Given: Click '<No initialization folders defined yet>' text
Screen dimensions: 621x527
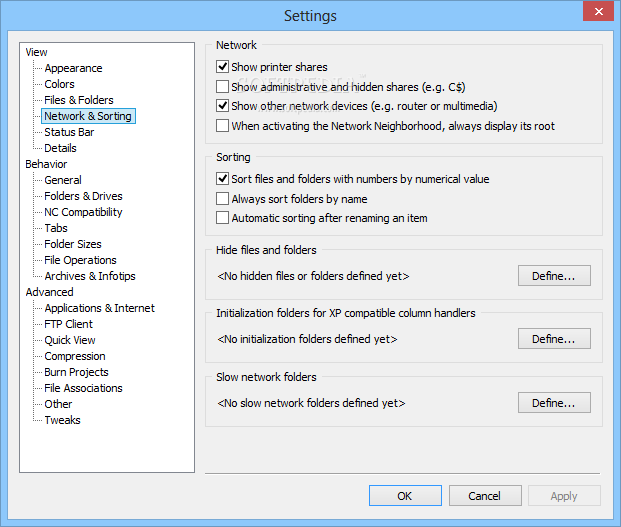Looking at the screenshot, I should pyautogui.click(x=307, y=339).
